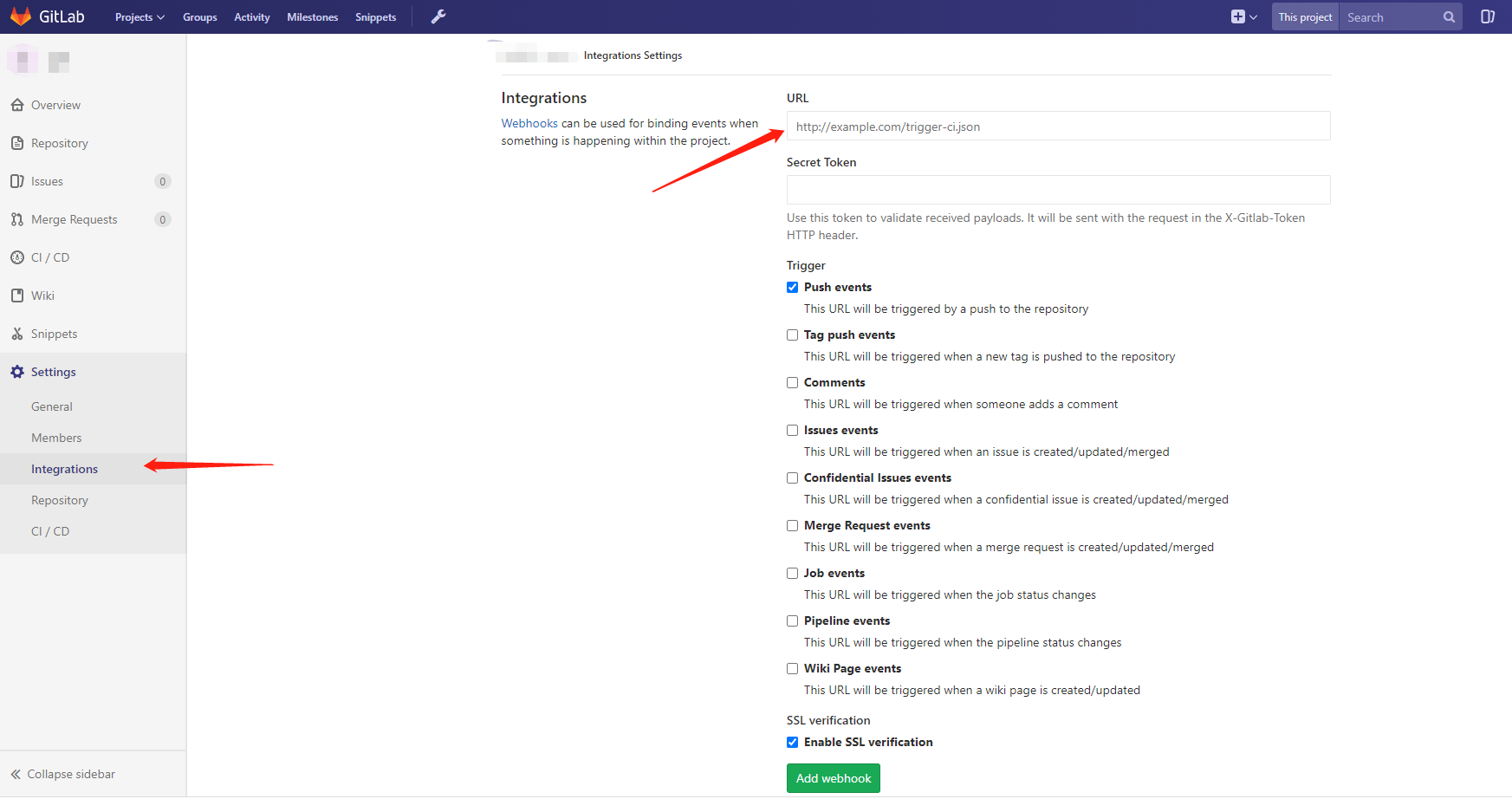1512x799 pixels.
Task: Open CI / CD under Settings submenu
Action: (50, 531)
